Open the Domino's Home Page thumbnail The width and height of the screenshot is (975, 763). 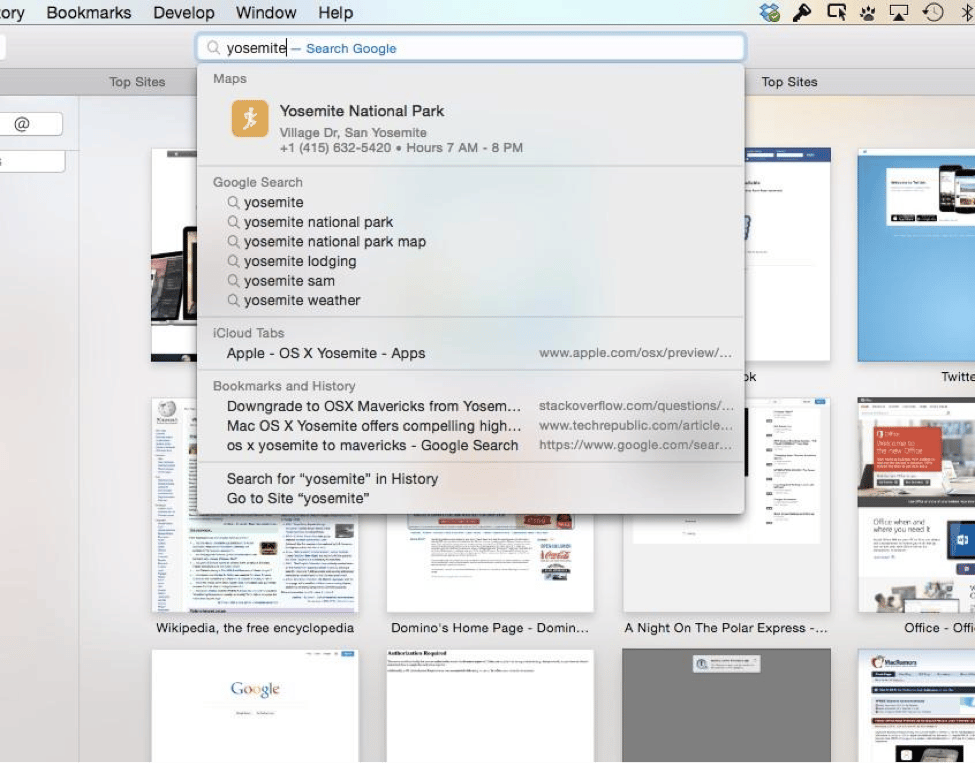coord(490,563)
